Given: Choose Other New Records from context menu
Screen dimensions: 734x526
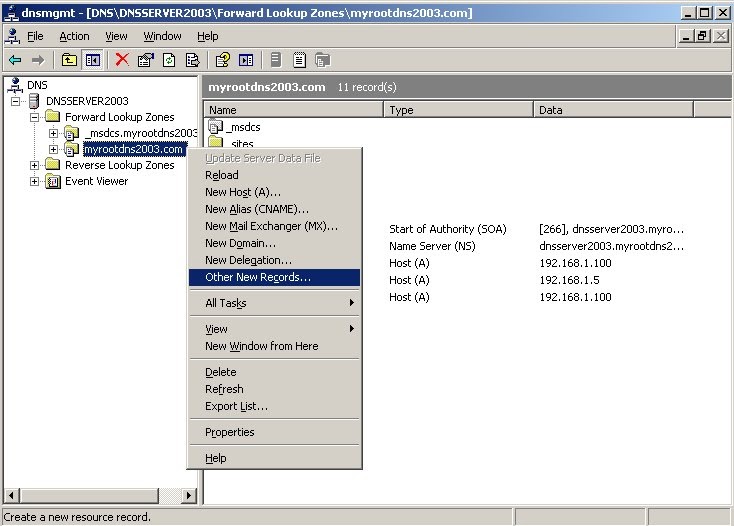Looking at the screenshot, I should 258,277.
